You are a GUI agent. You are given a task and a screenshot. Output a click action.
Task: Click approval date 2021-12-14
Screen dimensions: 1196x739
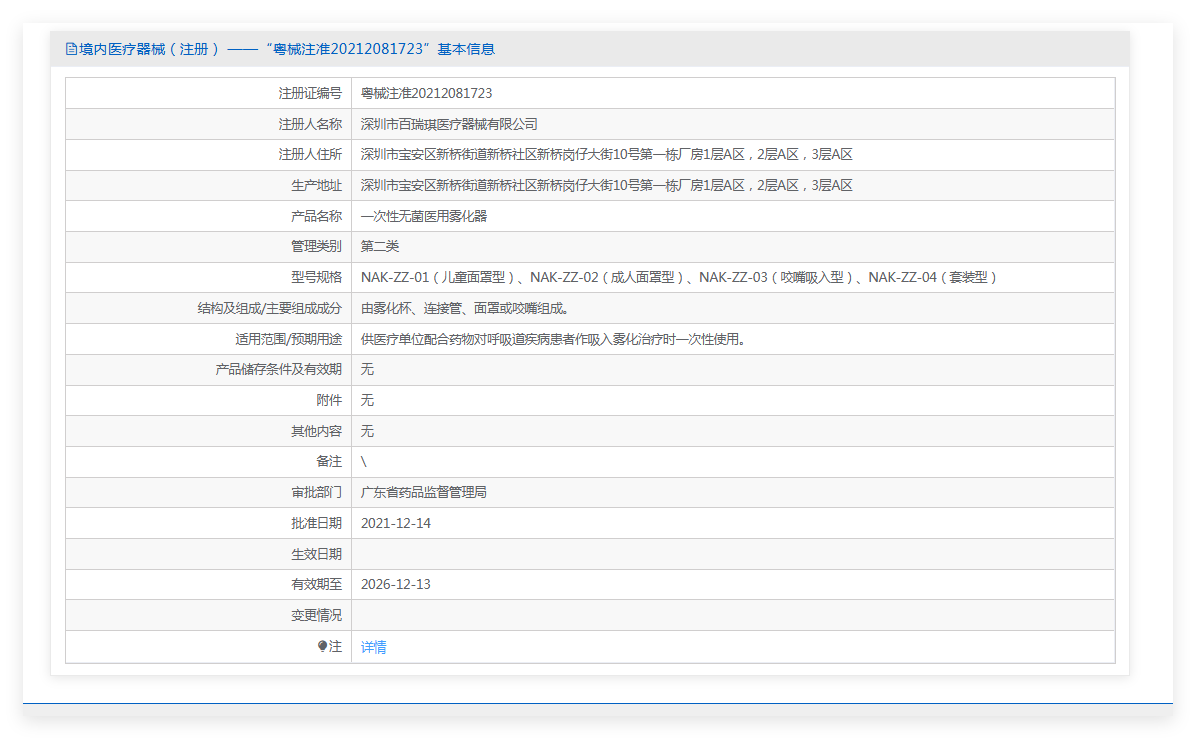(x=396, y=523)
